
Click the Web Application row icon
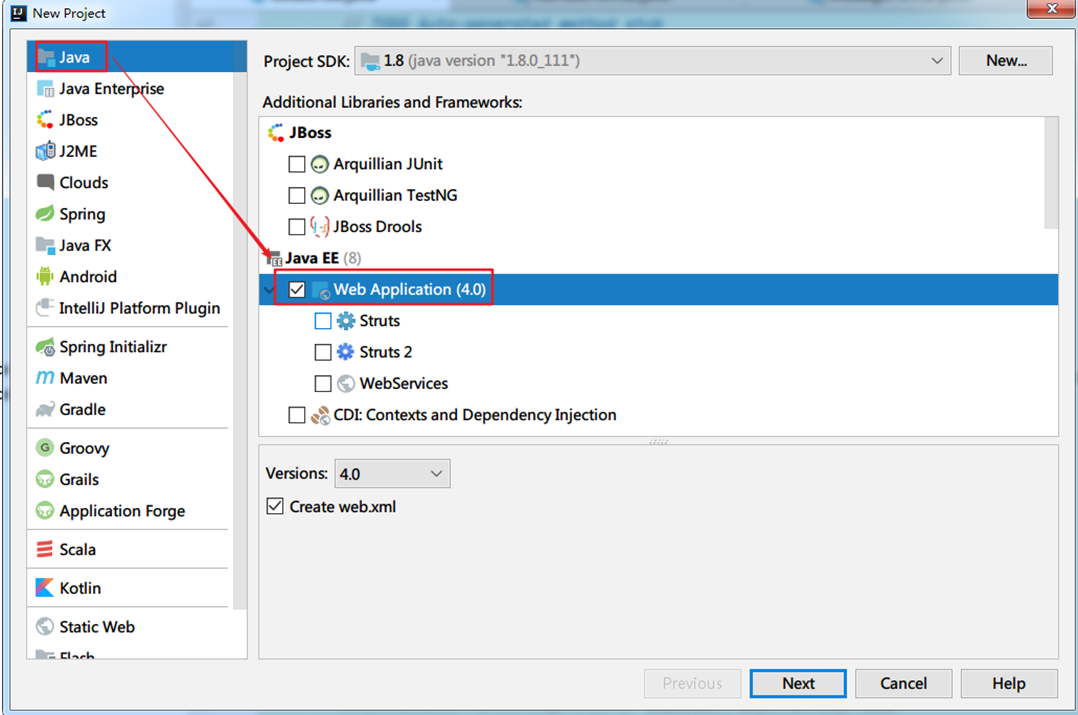(x=321, y=290)
